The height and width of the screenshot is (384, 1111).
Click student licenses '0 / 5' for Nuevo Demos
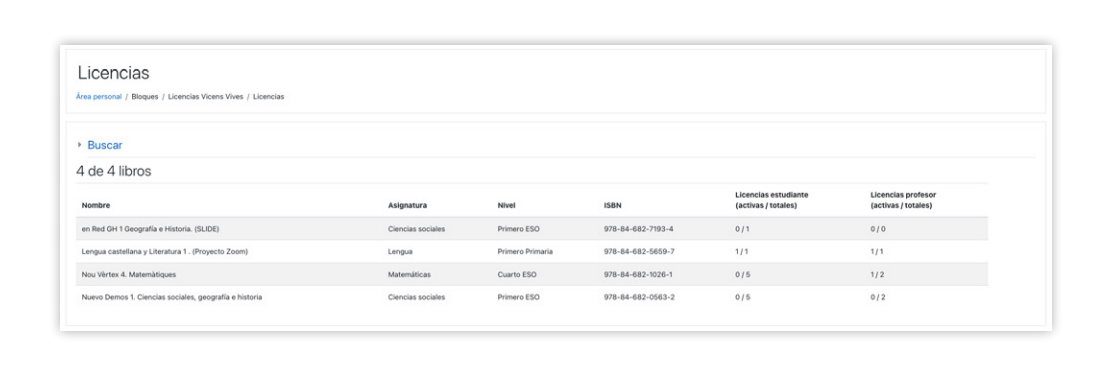coord(743,298)
